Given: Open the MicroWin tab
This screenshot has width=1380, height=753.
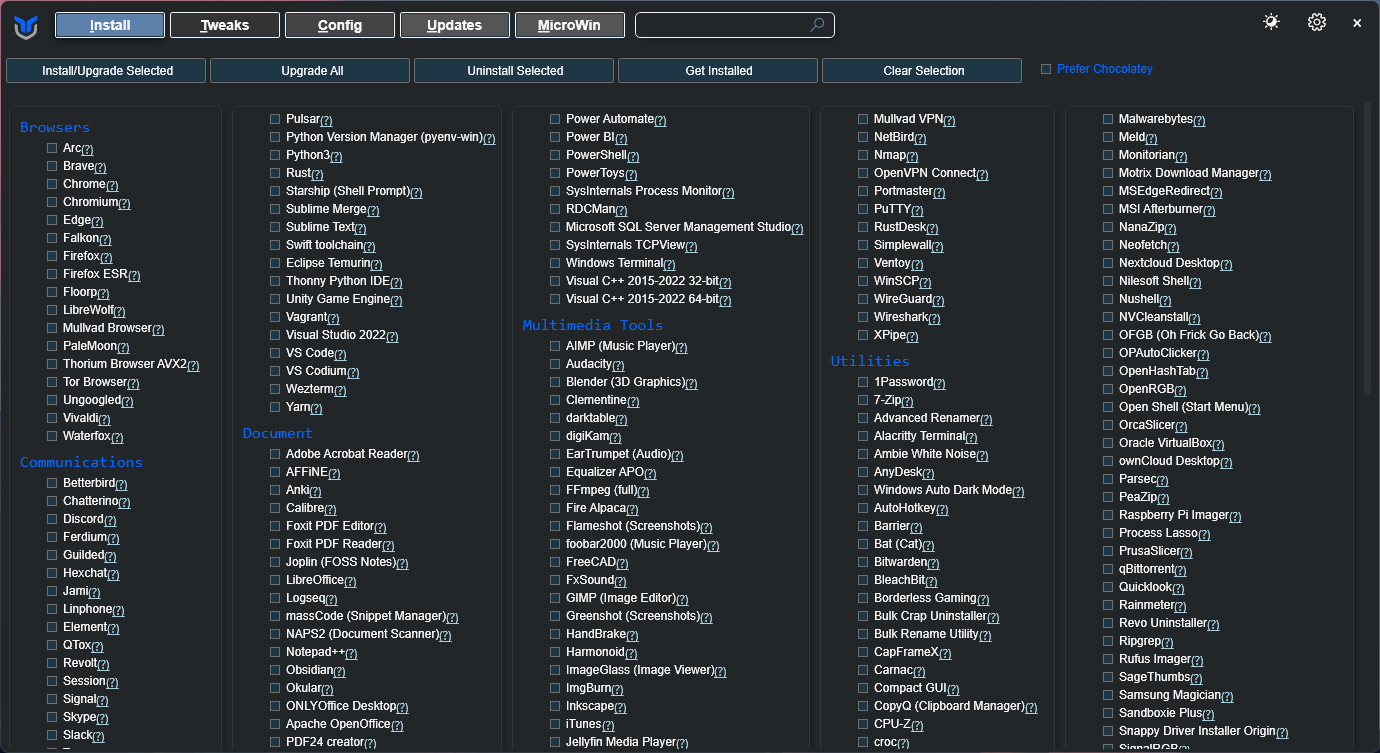Looking at the screenshot, I should (x=569, y=25).
